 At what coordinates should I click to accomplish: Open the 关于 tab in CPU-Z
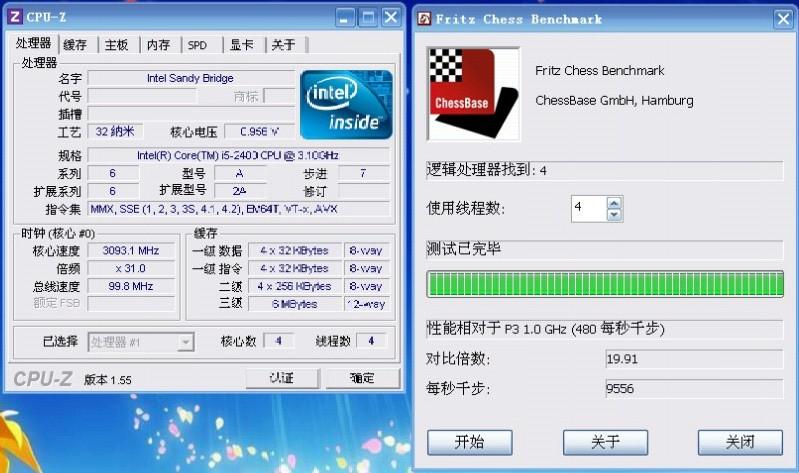284,45
